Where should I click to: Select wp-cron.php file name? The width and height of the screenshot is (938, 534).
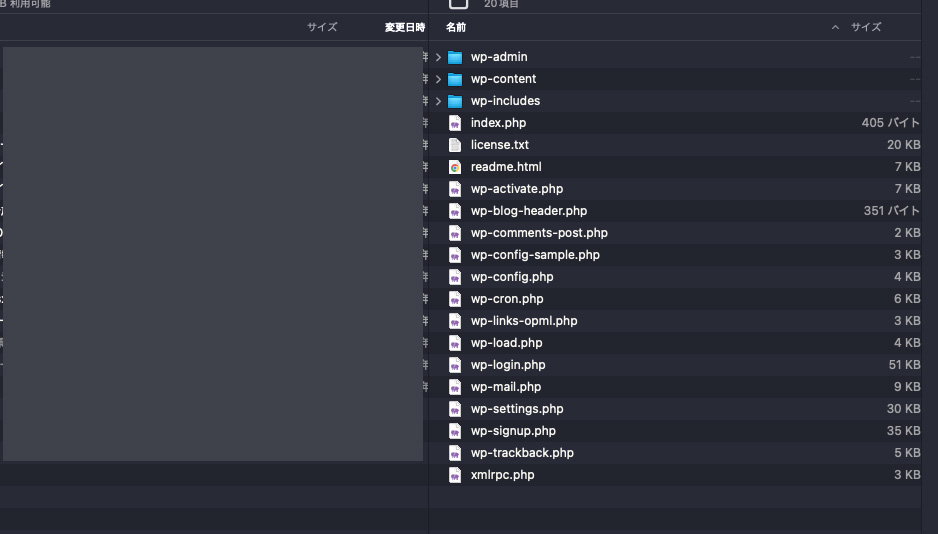507,299
